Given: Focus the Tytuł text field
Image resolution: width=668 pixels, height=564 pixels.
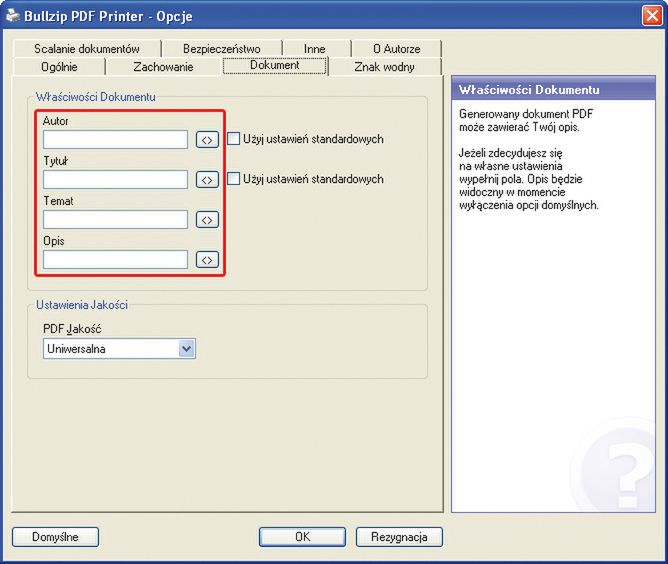Looking at the screenshot, I should click(x=115, y=180).
